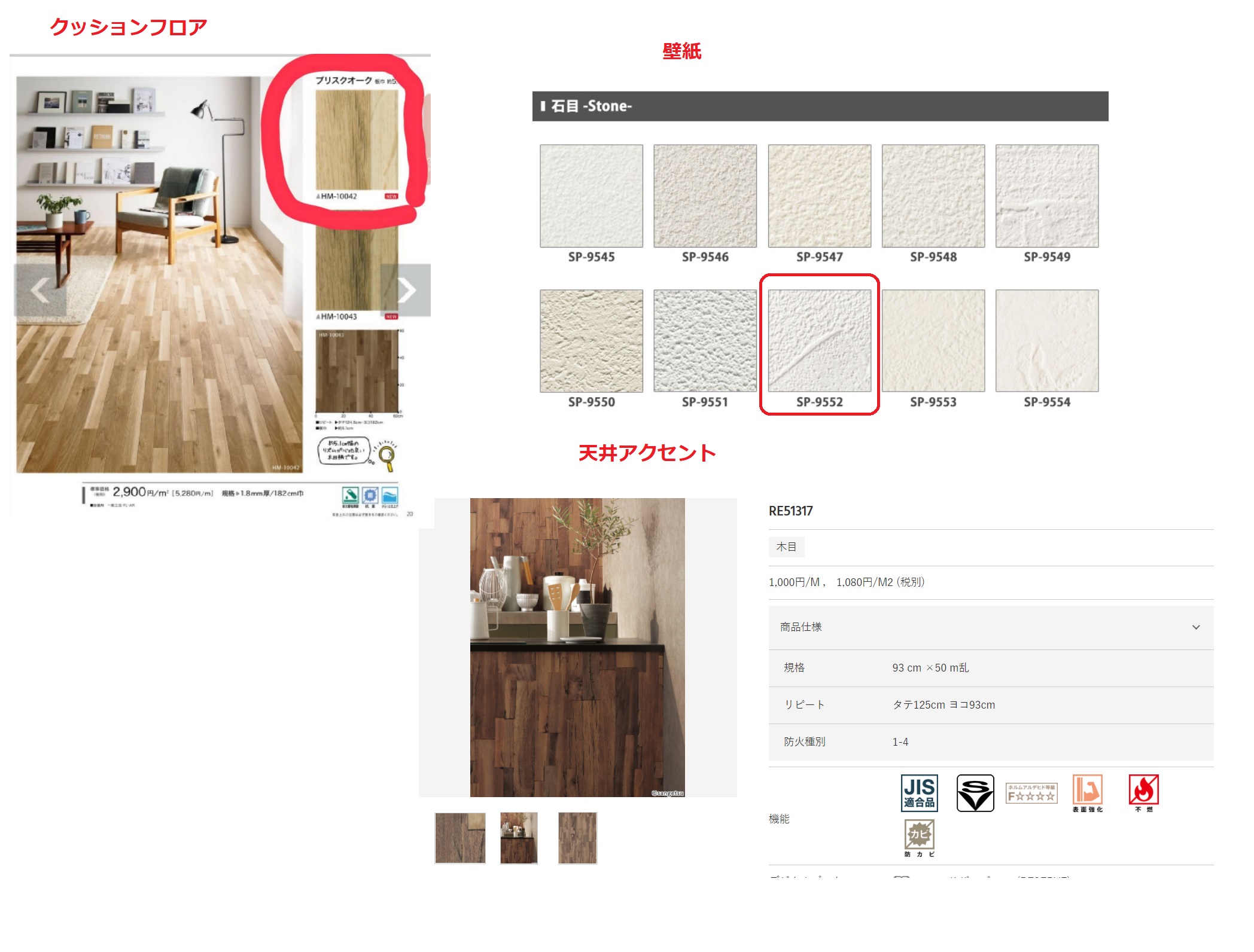Click the JIS 適合品 certification icon
The image size is (1254, 952).
pos(918,793)
